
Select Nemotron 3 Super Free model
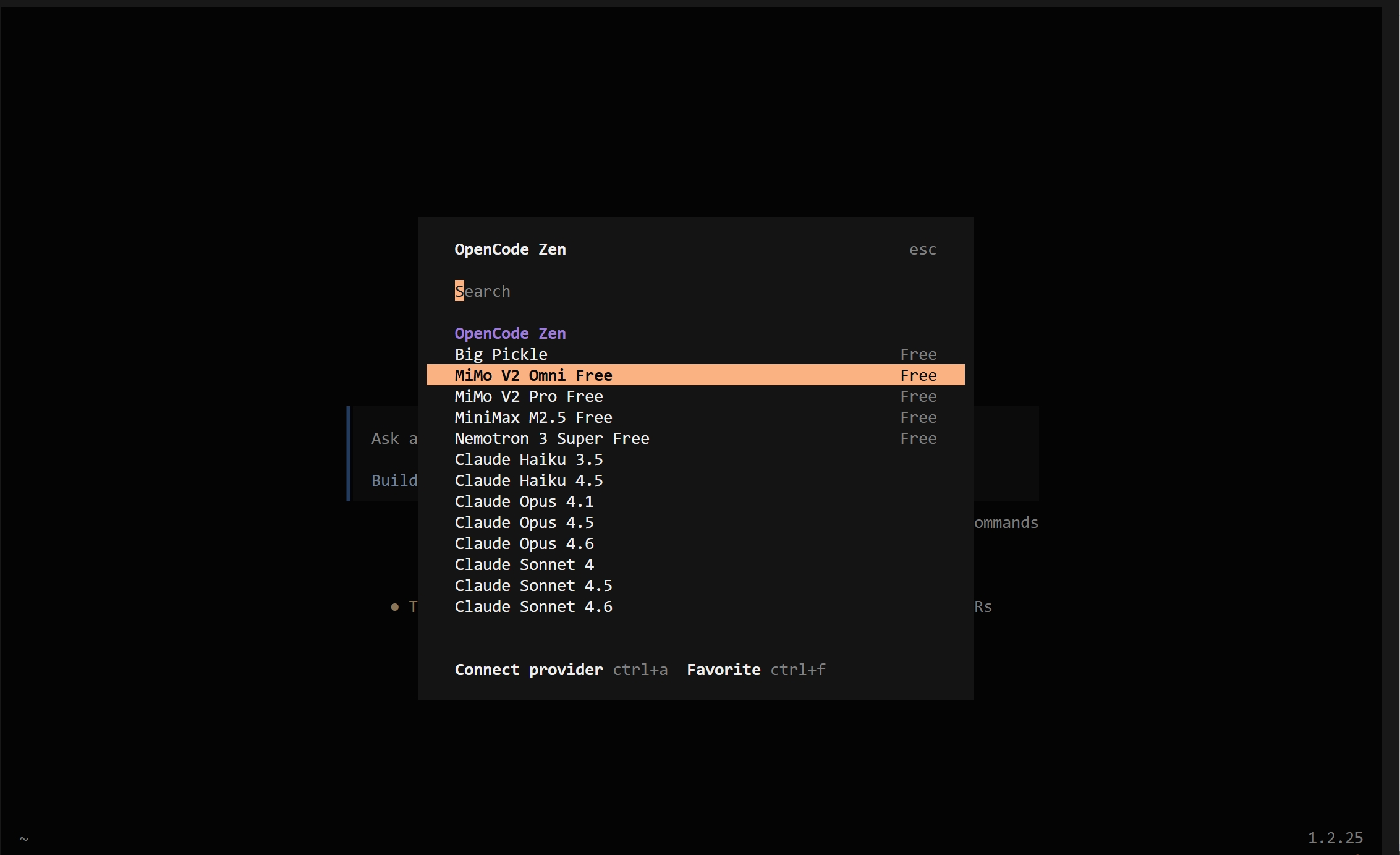coord(695,438)
